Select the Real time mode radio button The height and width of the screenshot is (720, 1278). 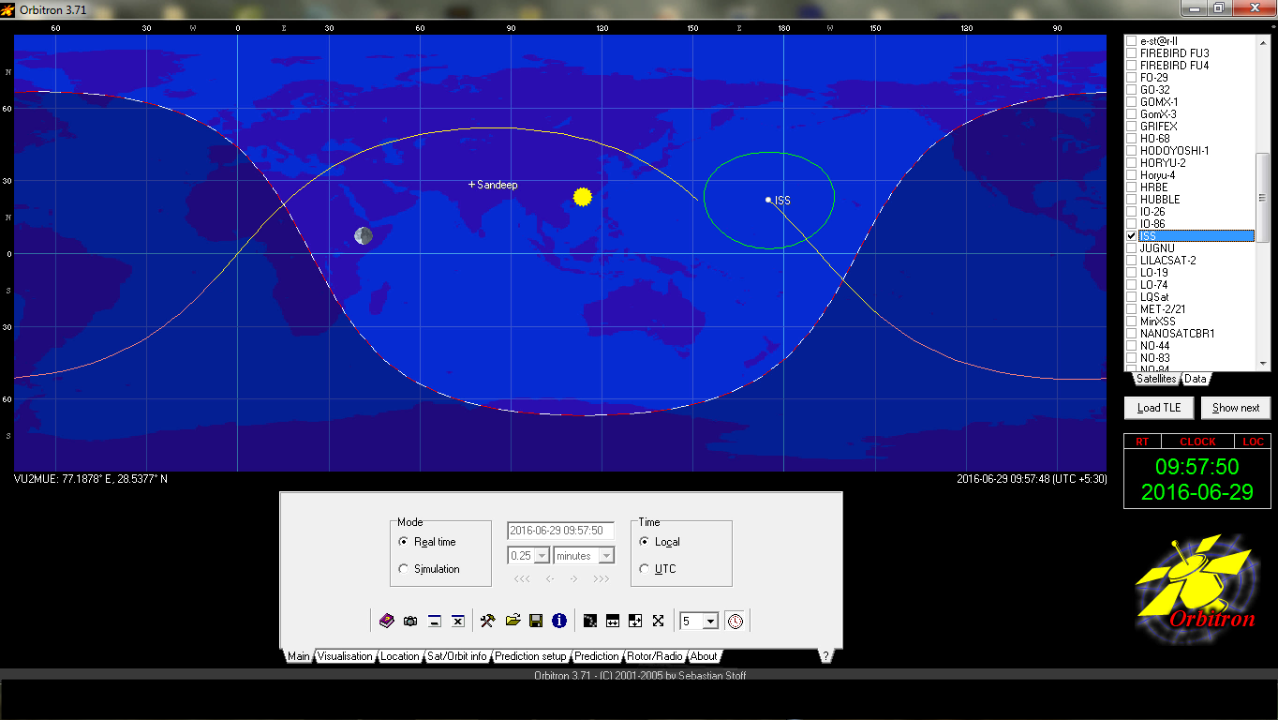coord(404,542)
